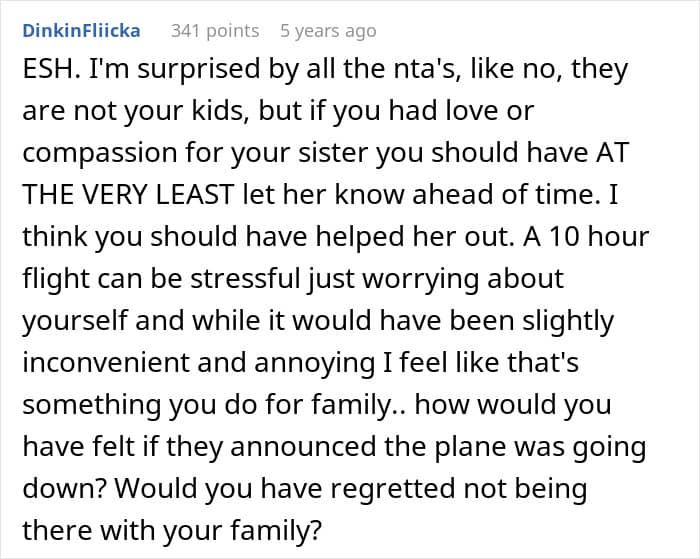The height and width of the screenshot is (559, 700).
Task: Click the words 'annoying I feel like that's'
Action: (417, 363)
